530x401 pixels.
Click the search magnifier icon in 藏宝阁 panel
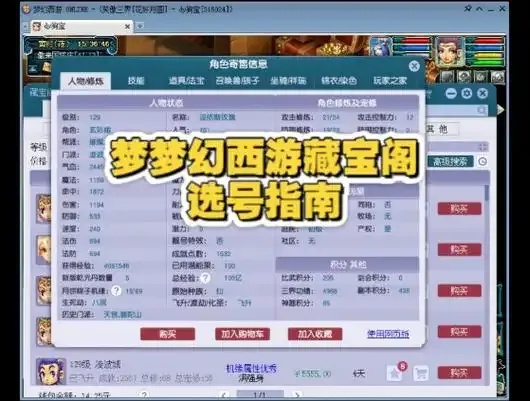tap(482, 110)
